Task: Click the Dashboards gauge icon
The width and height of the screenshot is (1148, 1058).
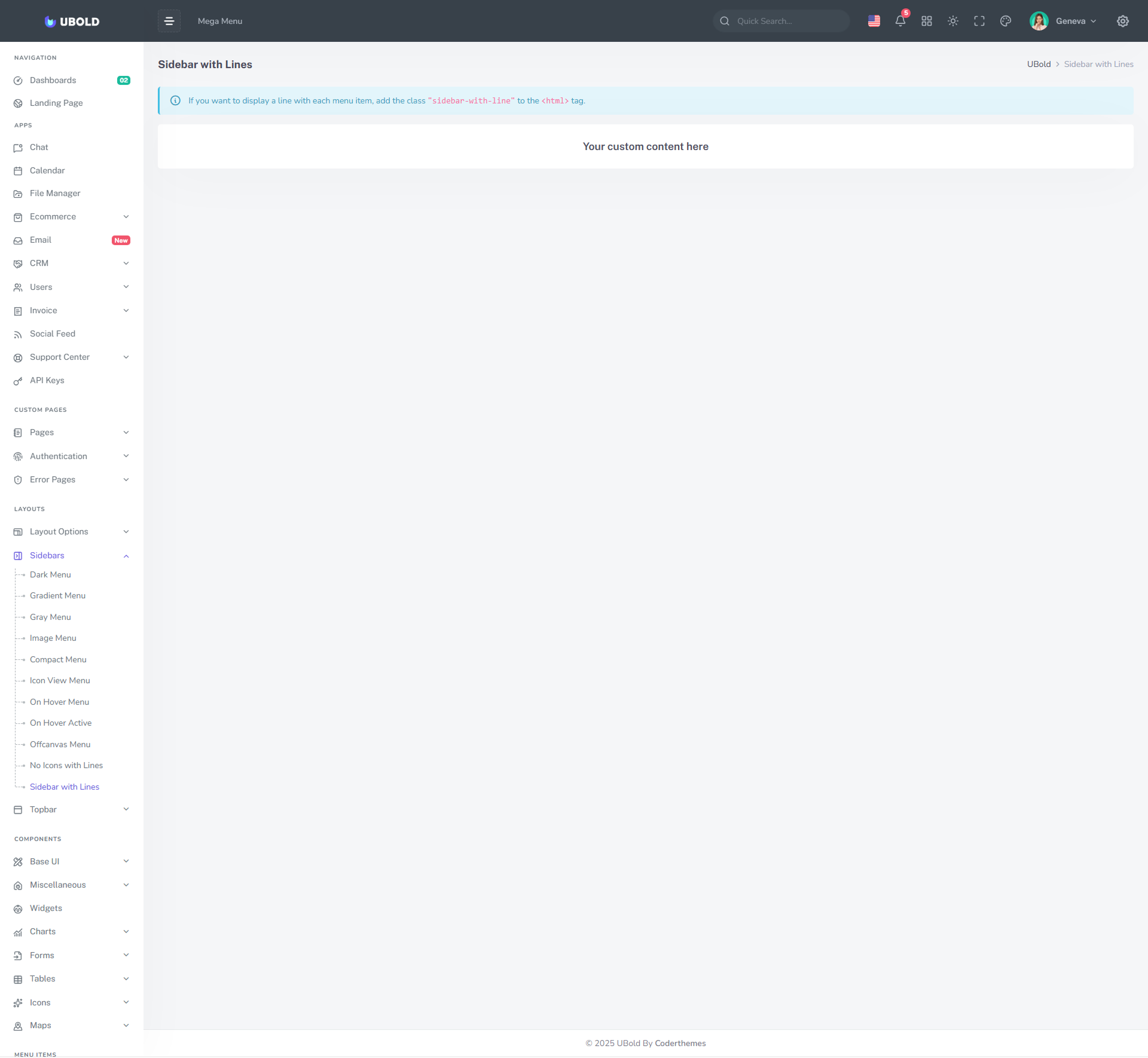Action: tap(18, 81)
